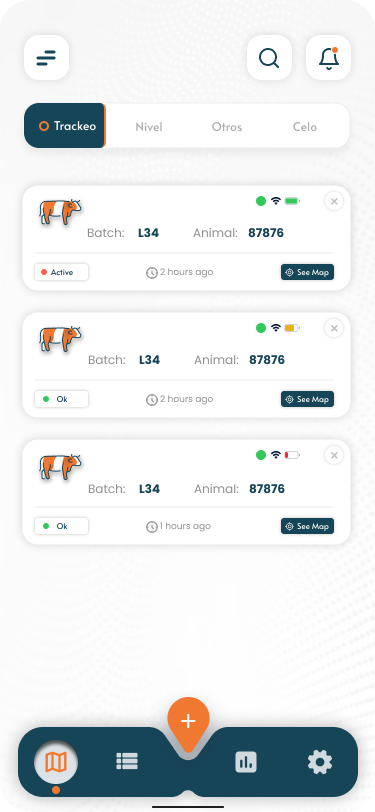
Task: Open the notifications bell icon
Action: [328, 57]
